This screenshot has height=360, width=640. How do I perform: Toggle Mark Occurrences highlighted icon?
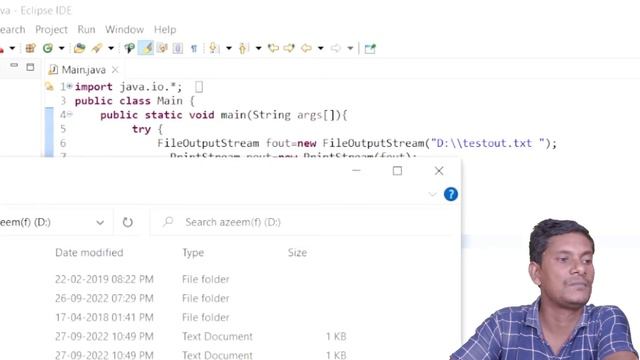click(x=147, y=48)
